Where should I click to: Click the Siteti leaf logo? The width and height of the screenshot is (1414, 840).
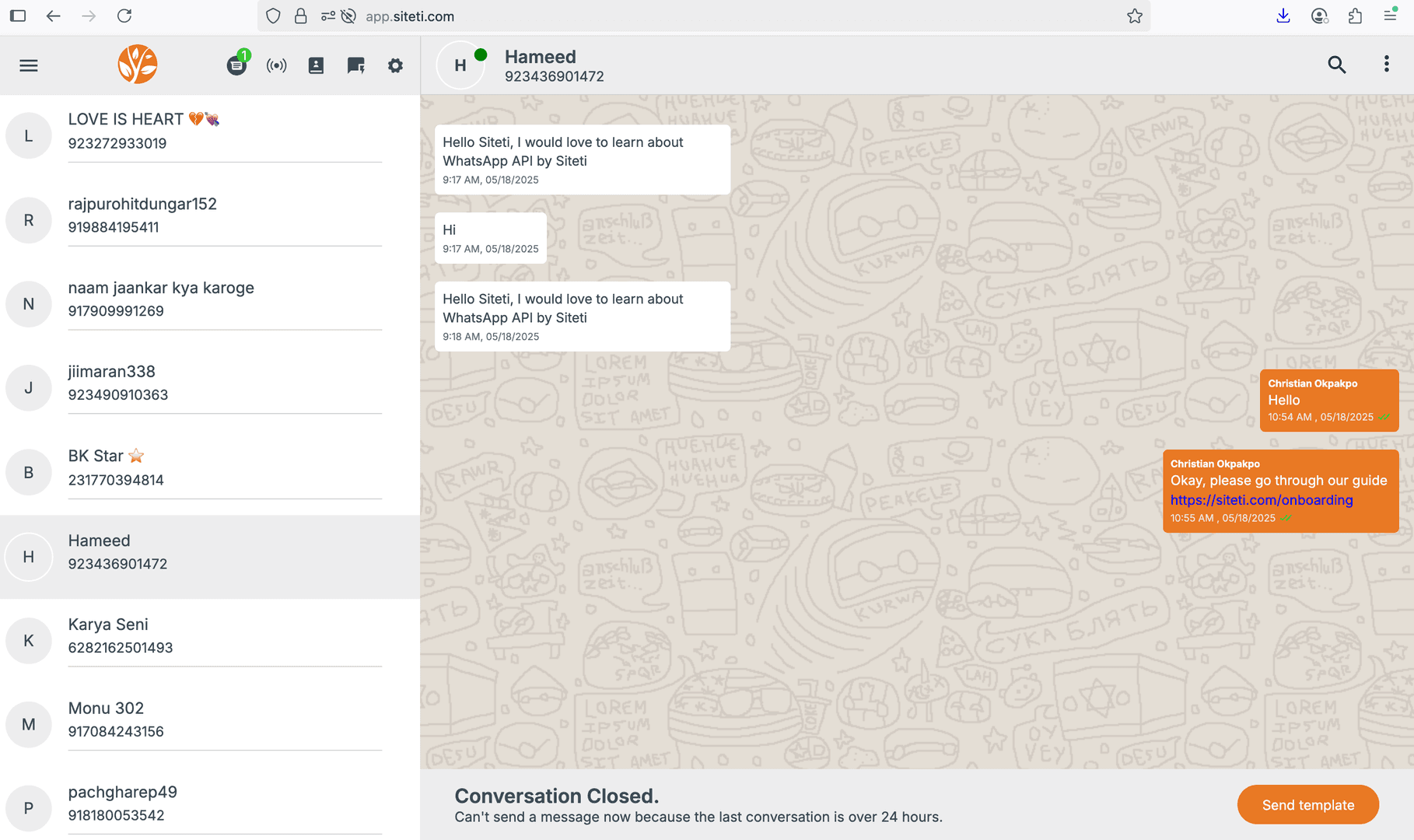[x=138, y=65]
